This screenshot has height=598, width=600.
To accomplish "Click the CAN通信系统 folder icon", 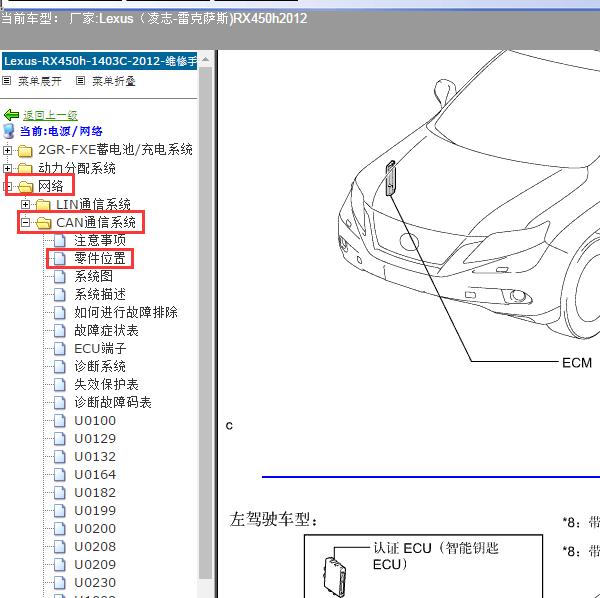I will (43, 223).
